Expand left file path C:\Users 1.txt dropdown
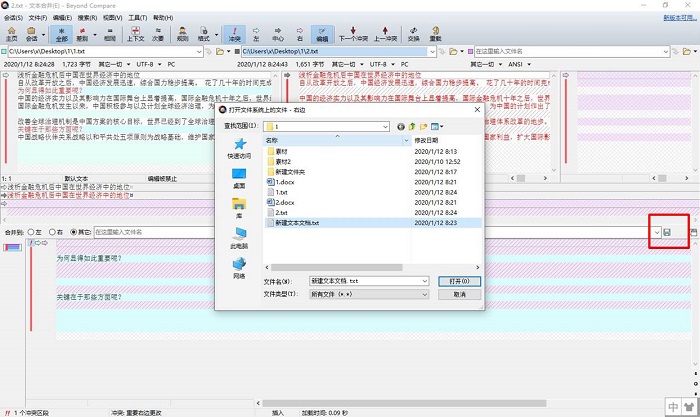 tap(199, 52)
